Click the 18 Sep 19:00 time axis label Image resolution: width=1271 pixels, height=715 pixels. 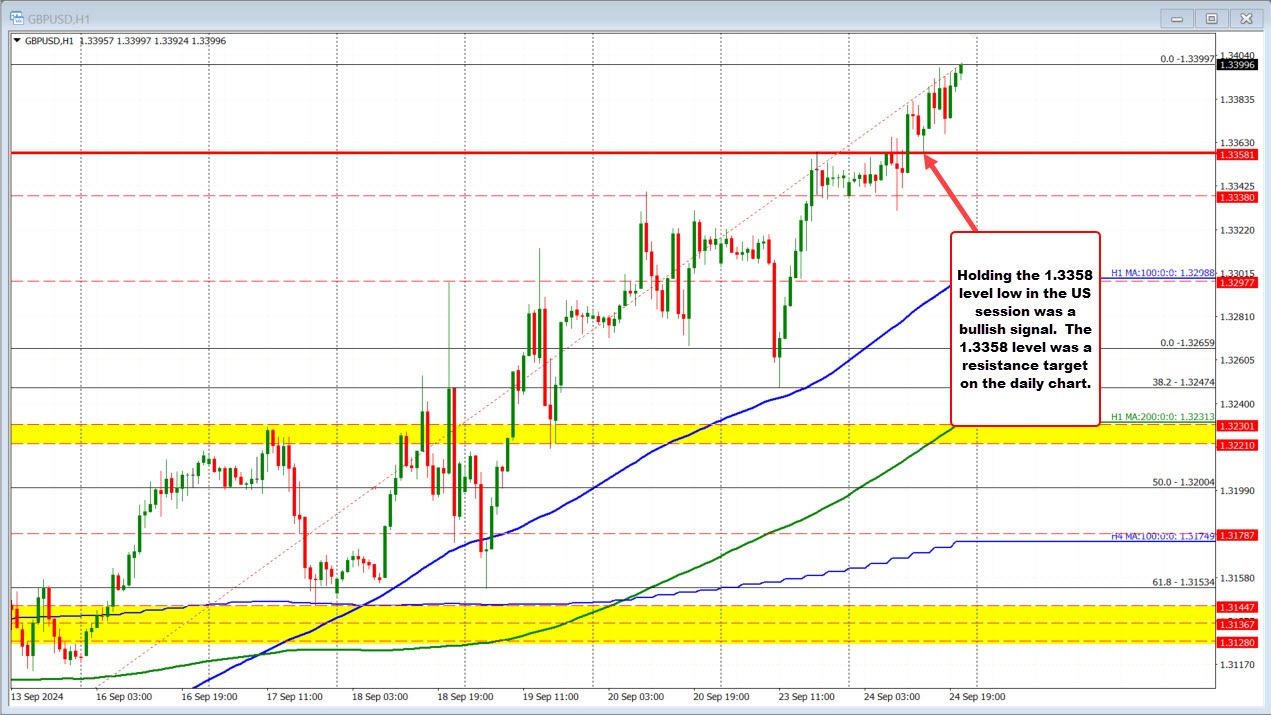click(x=467, y=696)
